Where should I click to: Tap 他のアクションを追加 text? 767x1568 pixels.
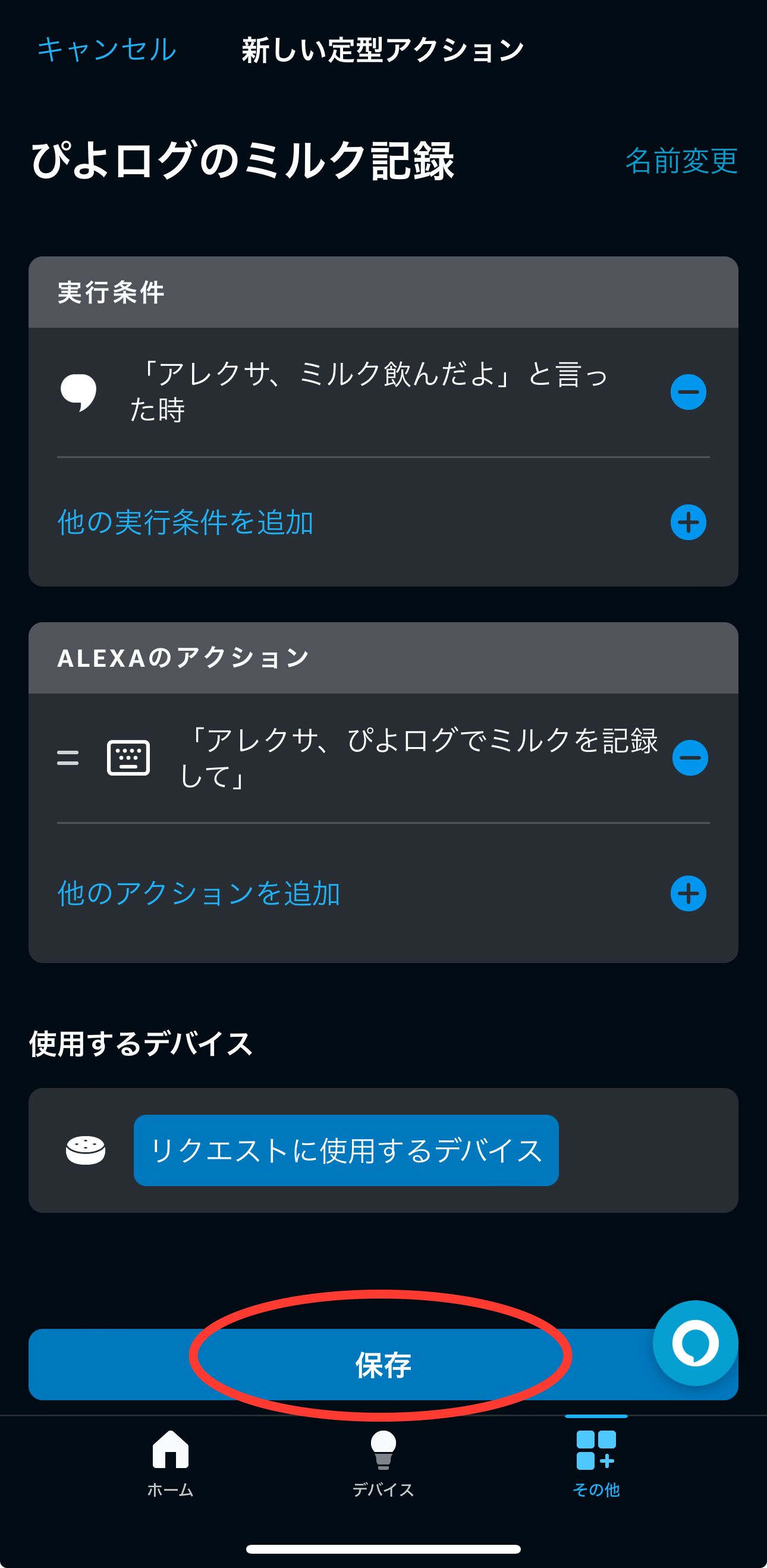[x=199, y=893]
